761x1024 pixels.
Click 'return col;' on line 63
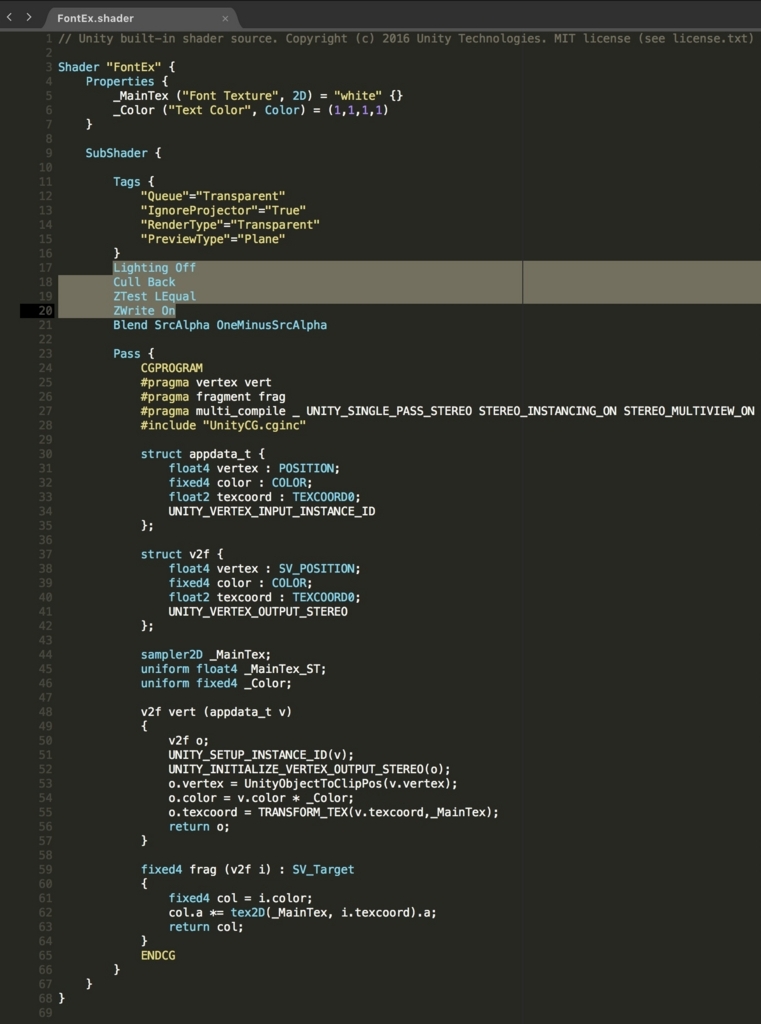tap(206, 927)
